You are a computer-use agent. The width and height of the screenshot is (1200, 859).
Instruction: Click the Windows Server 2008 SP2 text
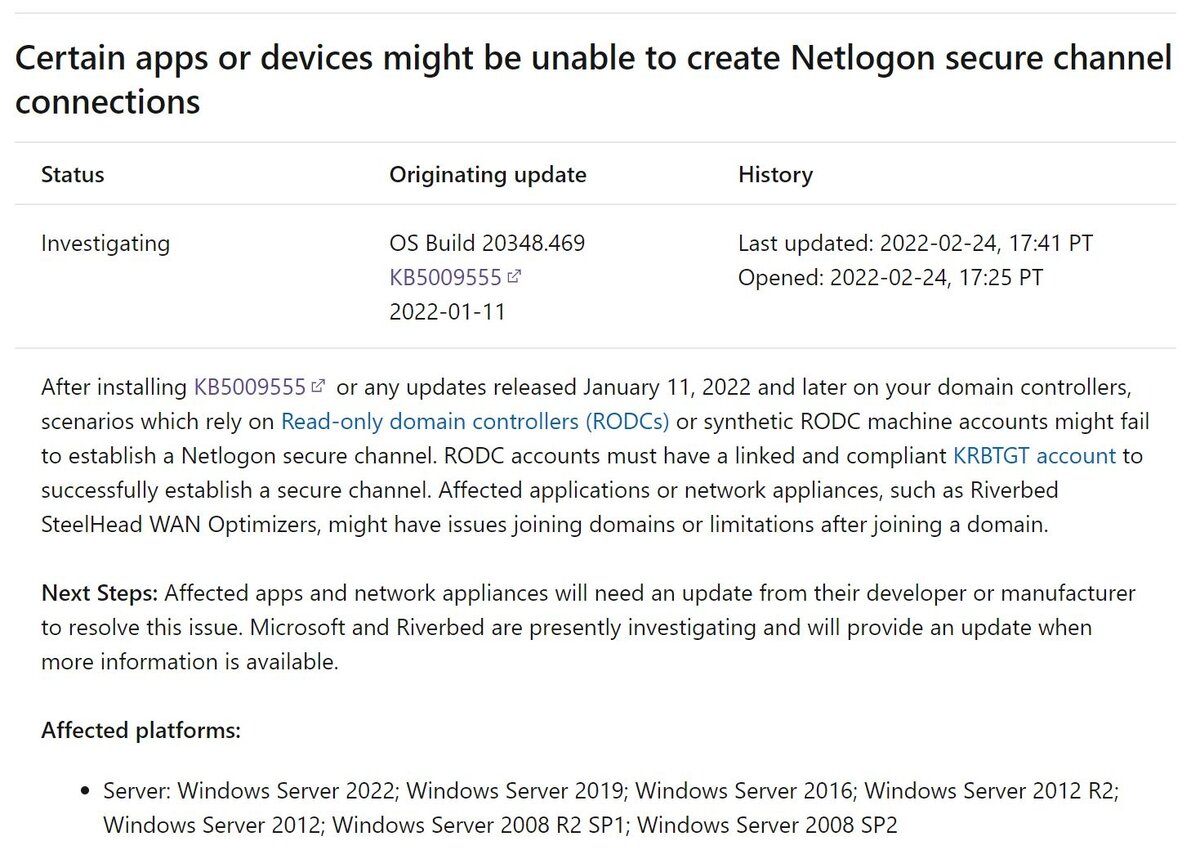(x=767, y=825)
